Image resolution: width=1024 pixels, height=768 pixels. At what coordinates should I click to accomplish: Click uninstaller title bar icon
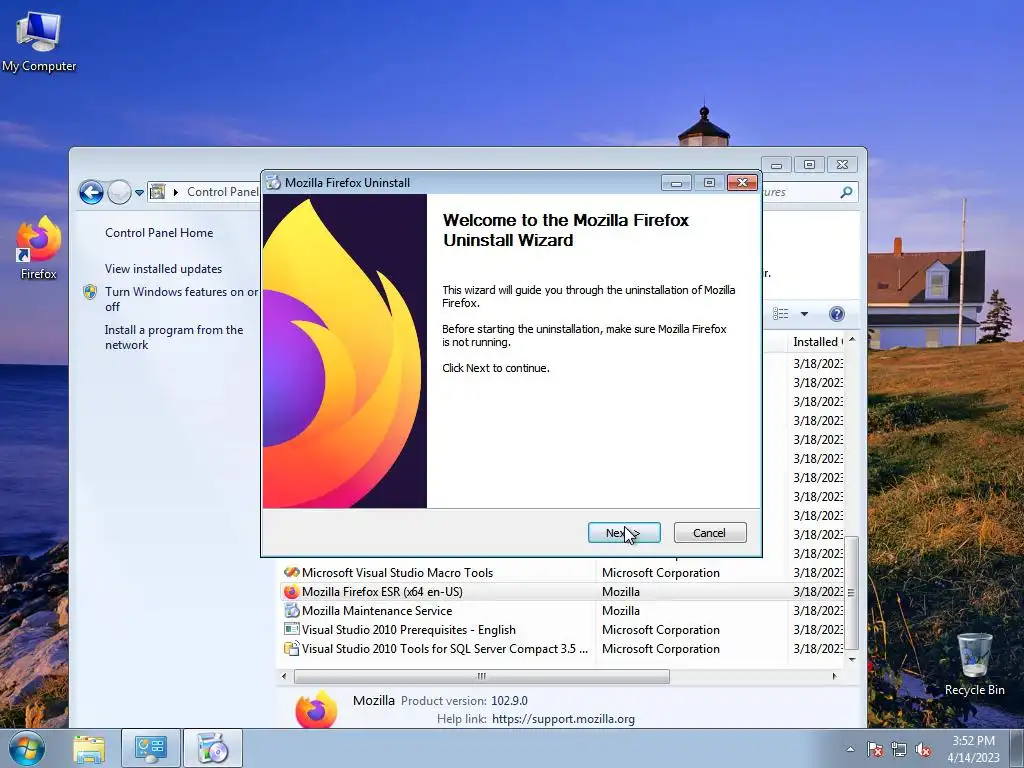point(274,183)
